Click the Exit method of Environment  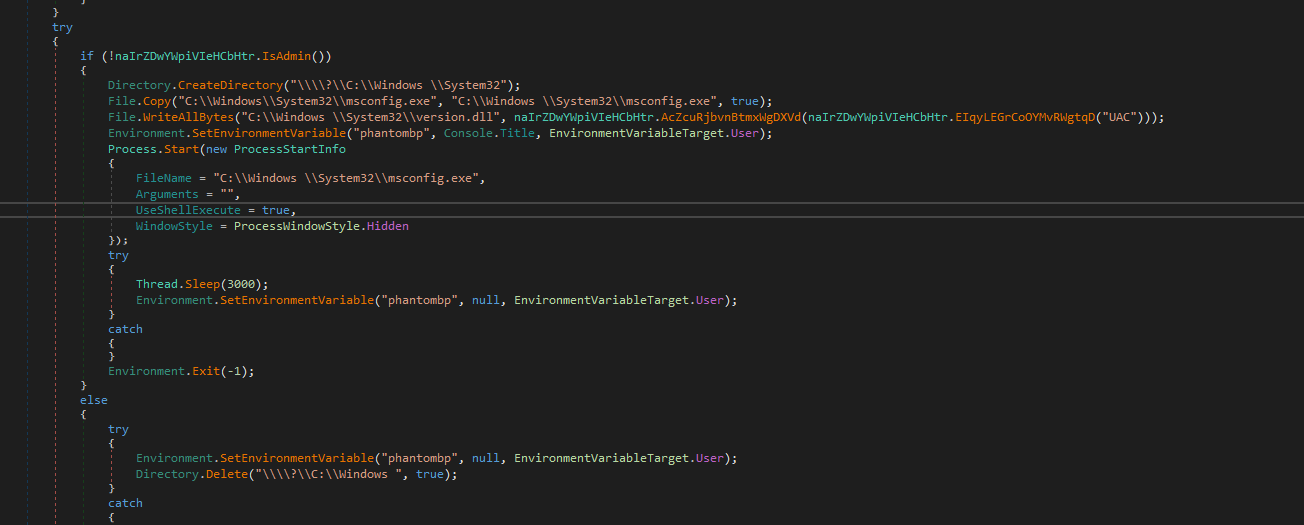pos(206,371)
